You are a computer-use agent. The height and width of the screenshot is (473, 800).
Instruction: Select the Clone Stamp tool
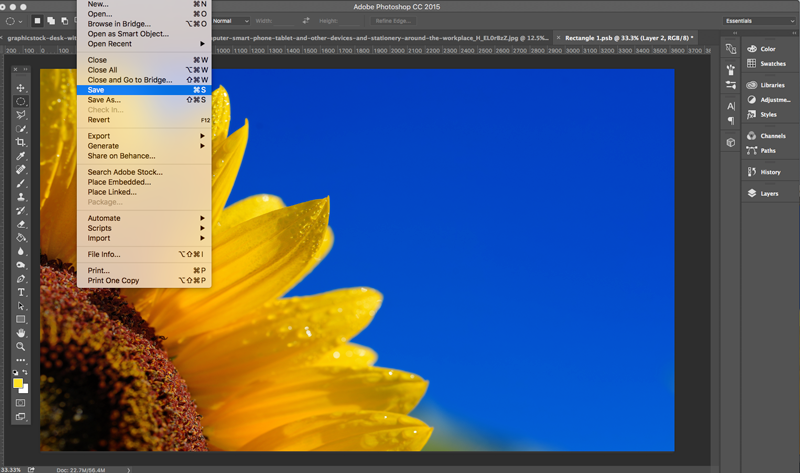20,196
